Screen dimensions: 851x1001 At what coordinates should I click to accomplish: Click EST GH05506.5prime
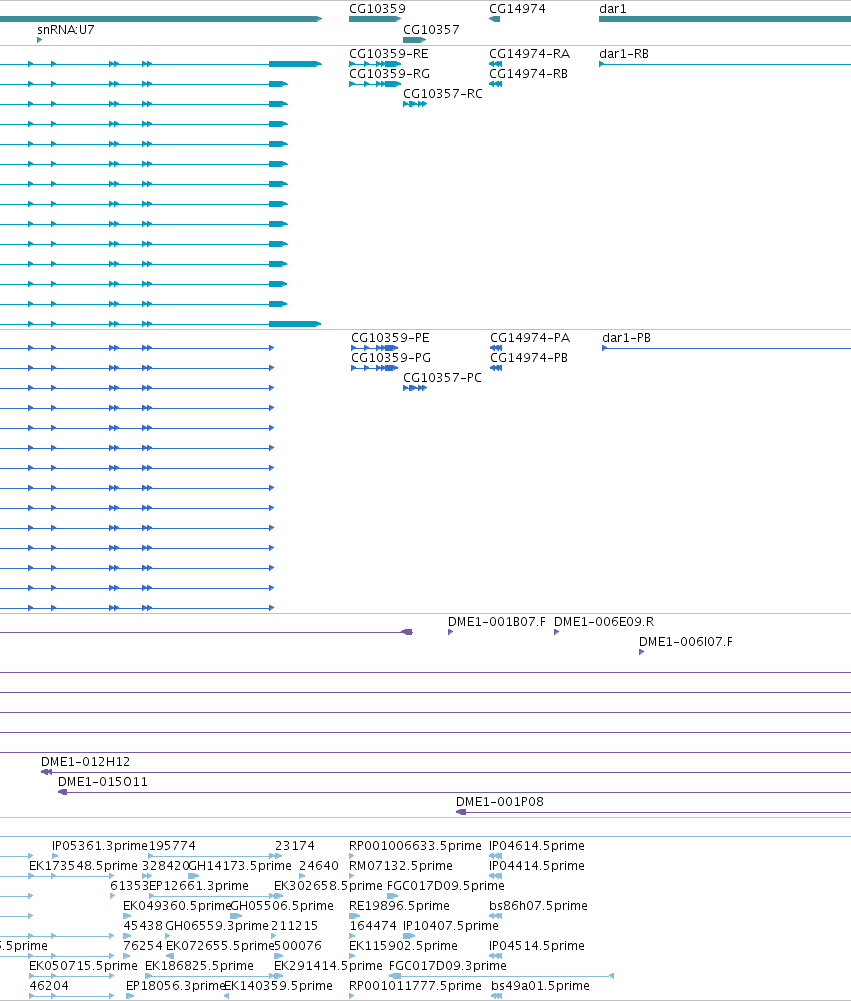(x=282, y=906)
